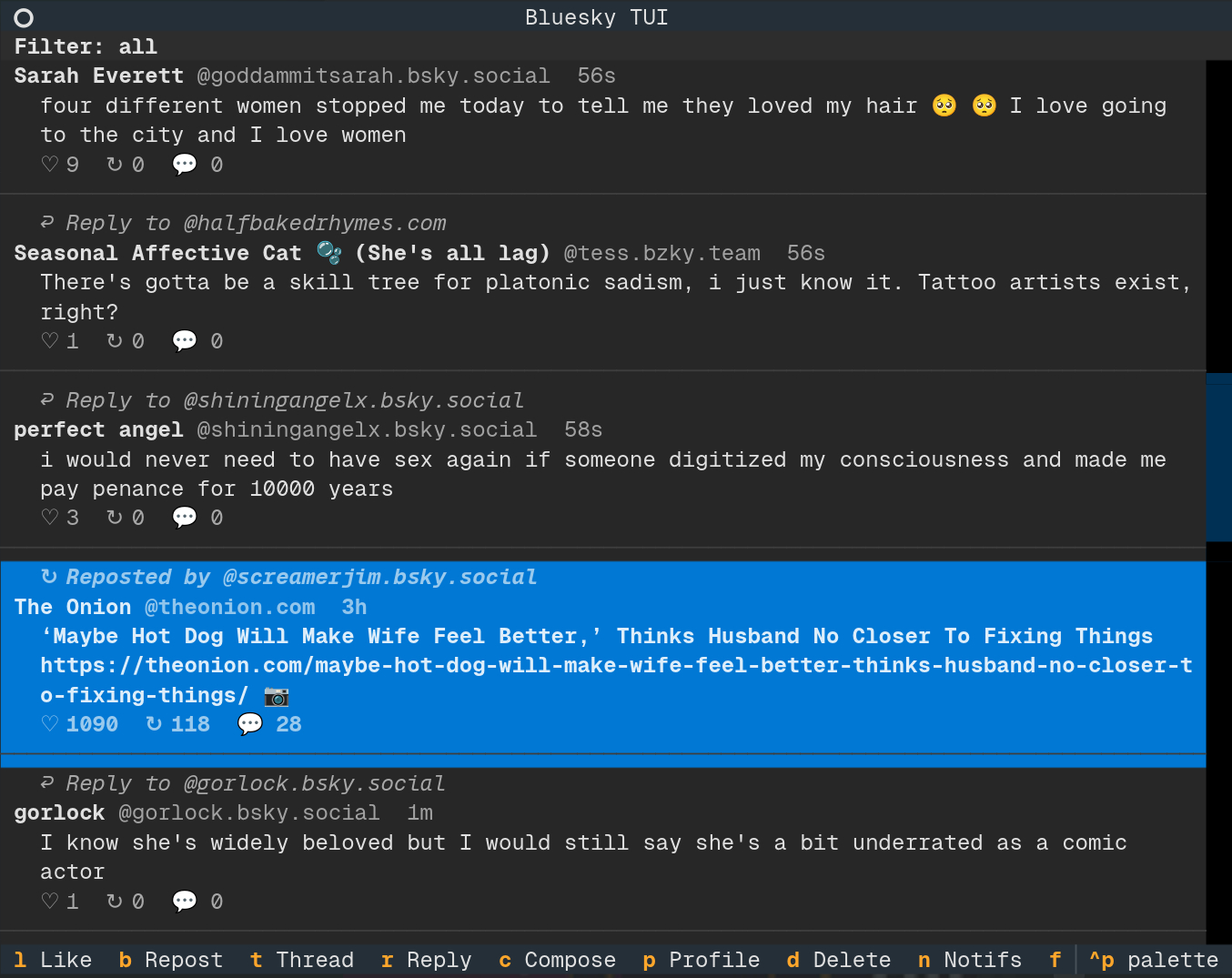Open @goddammitsarah.bsky.social handle
The image size is (1232, 978).
click(x=373, y=76)
